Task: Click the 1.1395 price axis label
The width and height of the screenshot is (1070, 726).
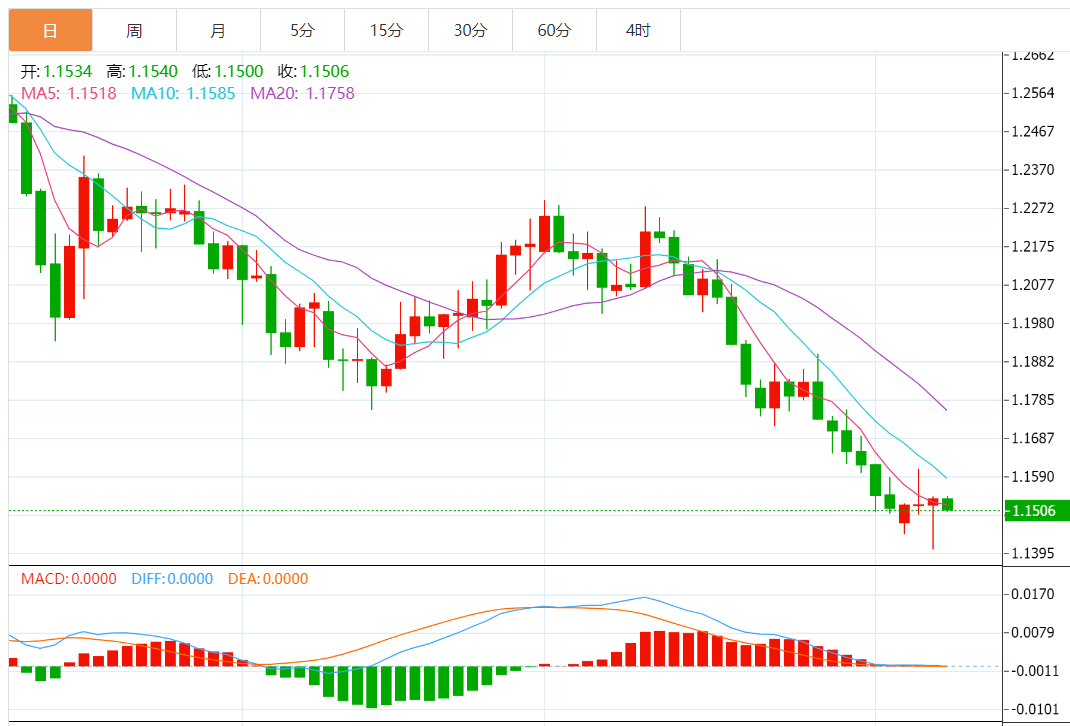Action: point(1032,553)
